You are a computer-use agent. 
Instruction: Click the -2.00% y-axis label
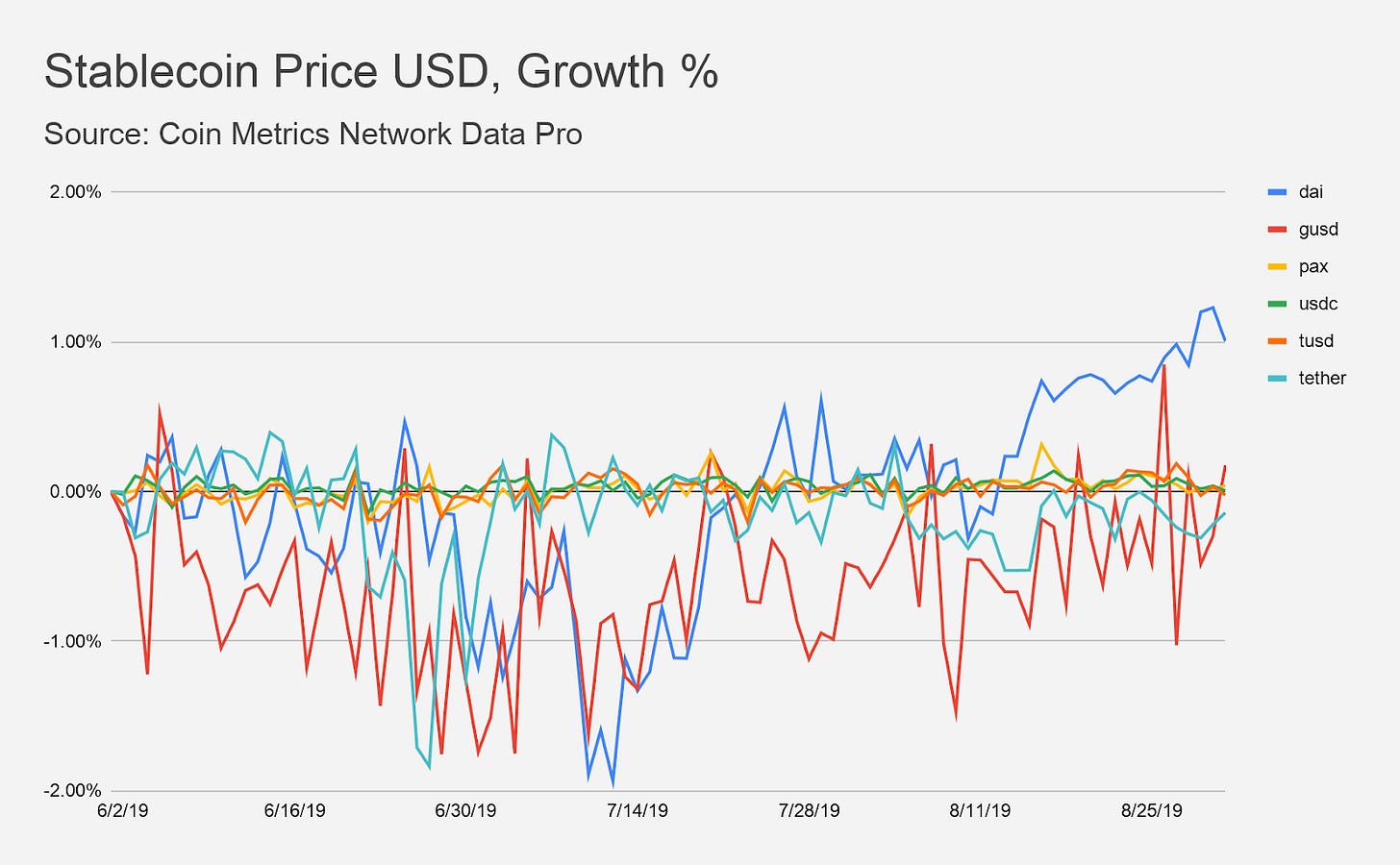[x=72, y=791]
